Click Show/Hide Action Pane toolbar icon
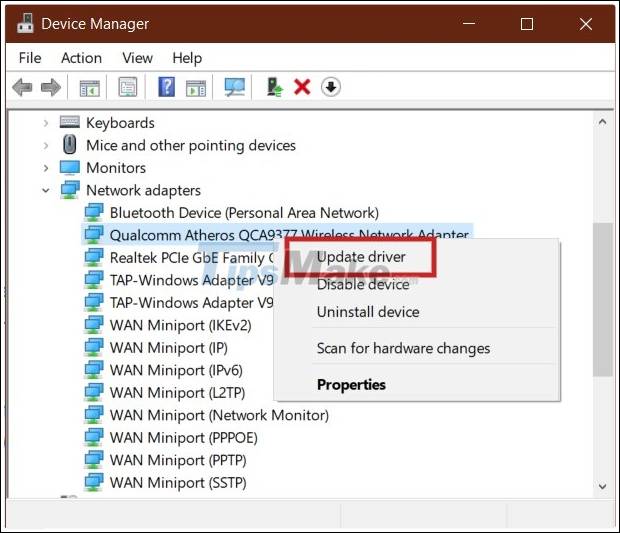620x533 pixels. 196,87
